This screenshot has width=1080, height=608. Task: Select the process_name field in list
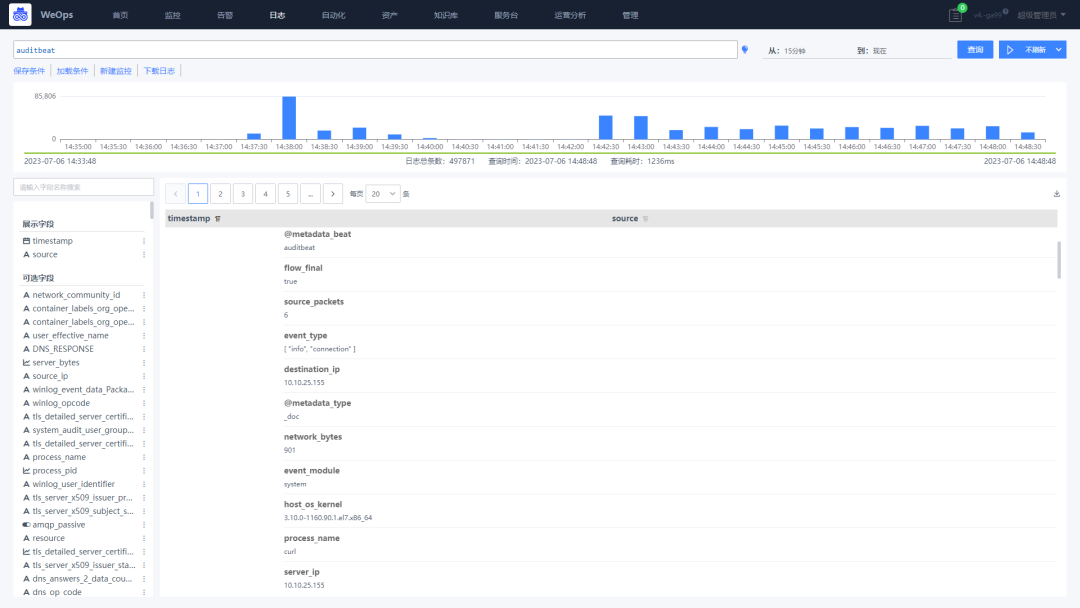click(59, 457)
